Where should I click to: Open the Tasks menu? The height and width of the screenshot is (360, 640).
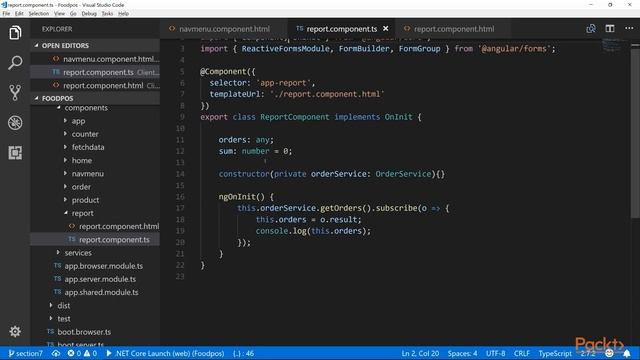click(x=107, y=13)
